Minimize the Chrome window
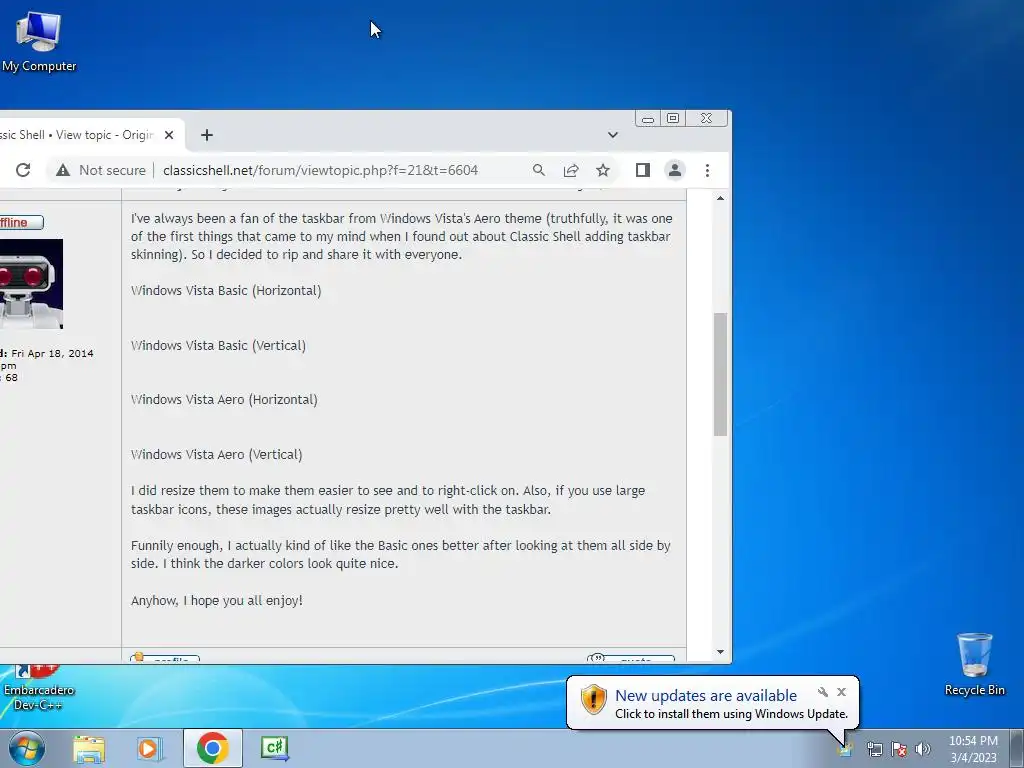Screen dimensions: 1024x768 click(648, 118)
